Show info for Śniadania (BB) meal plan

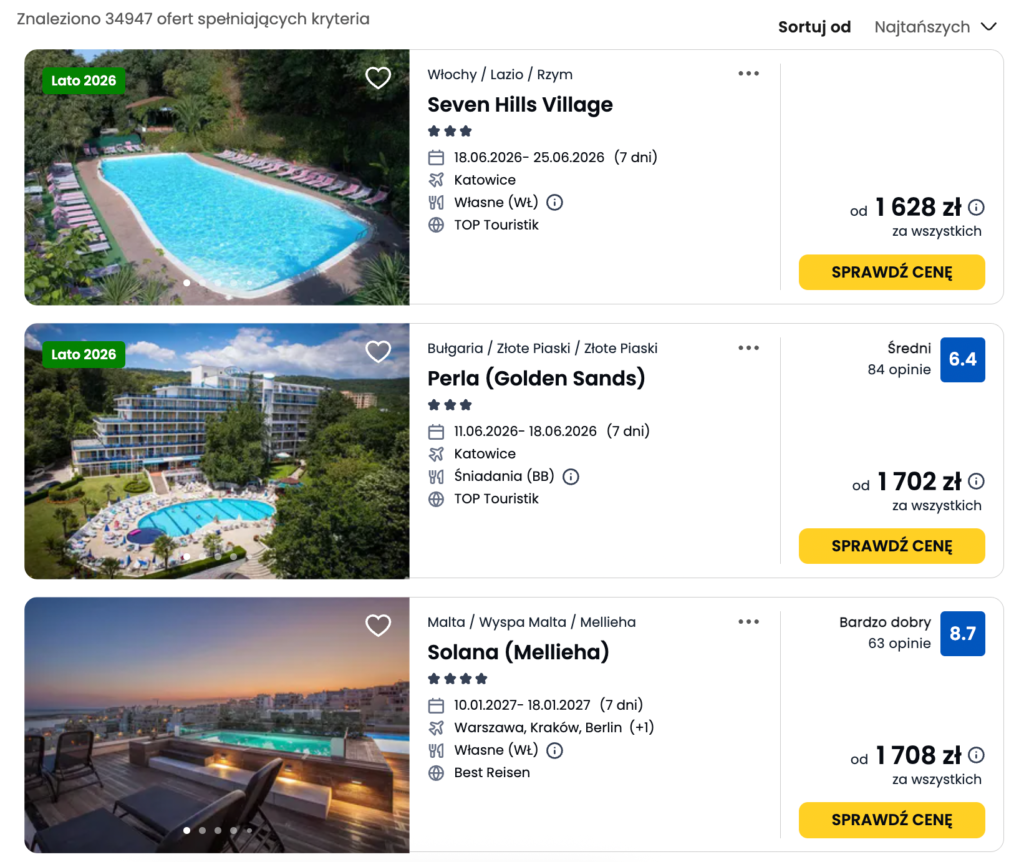pos(571,477)
